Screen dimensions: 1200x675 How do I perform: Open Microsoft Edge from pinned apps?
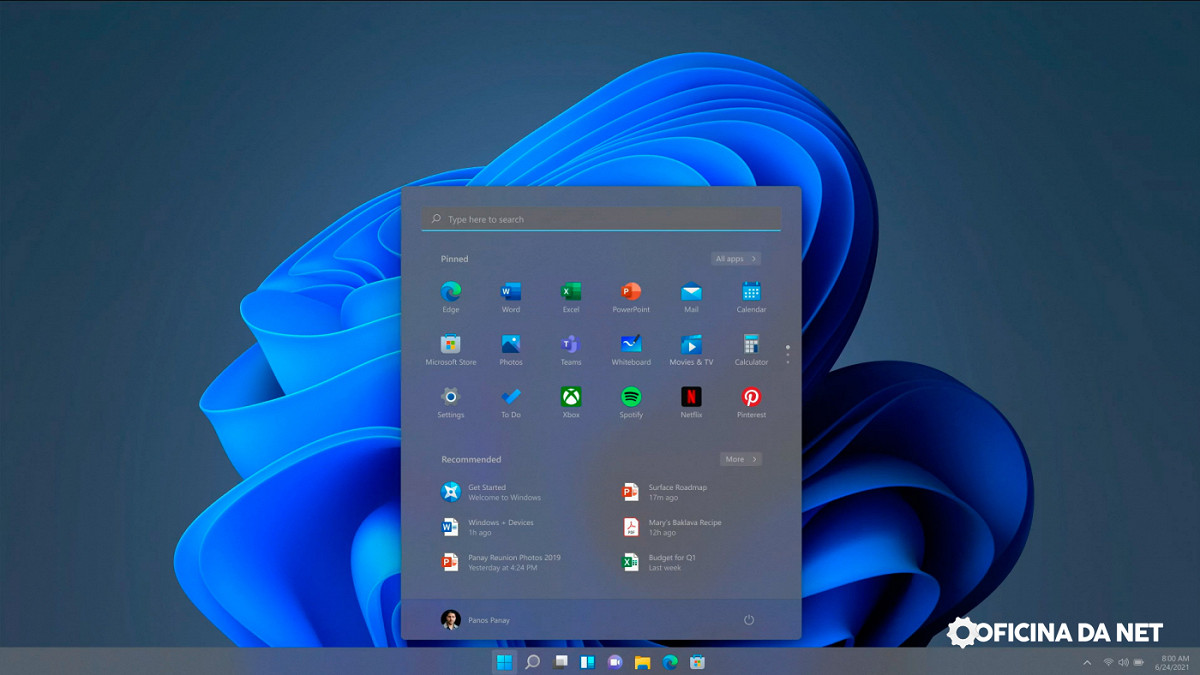point(451,292)
